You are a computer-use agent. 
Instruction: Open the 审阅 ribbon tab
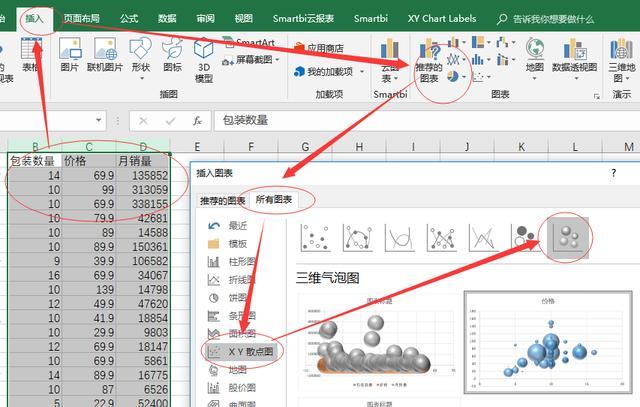[205, 19]
